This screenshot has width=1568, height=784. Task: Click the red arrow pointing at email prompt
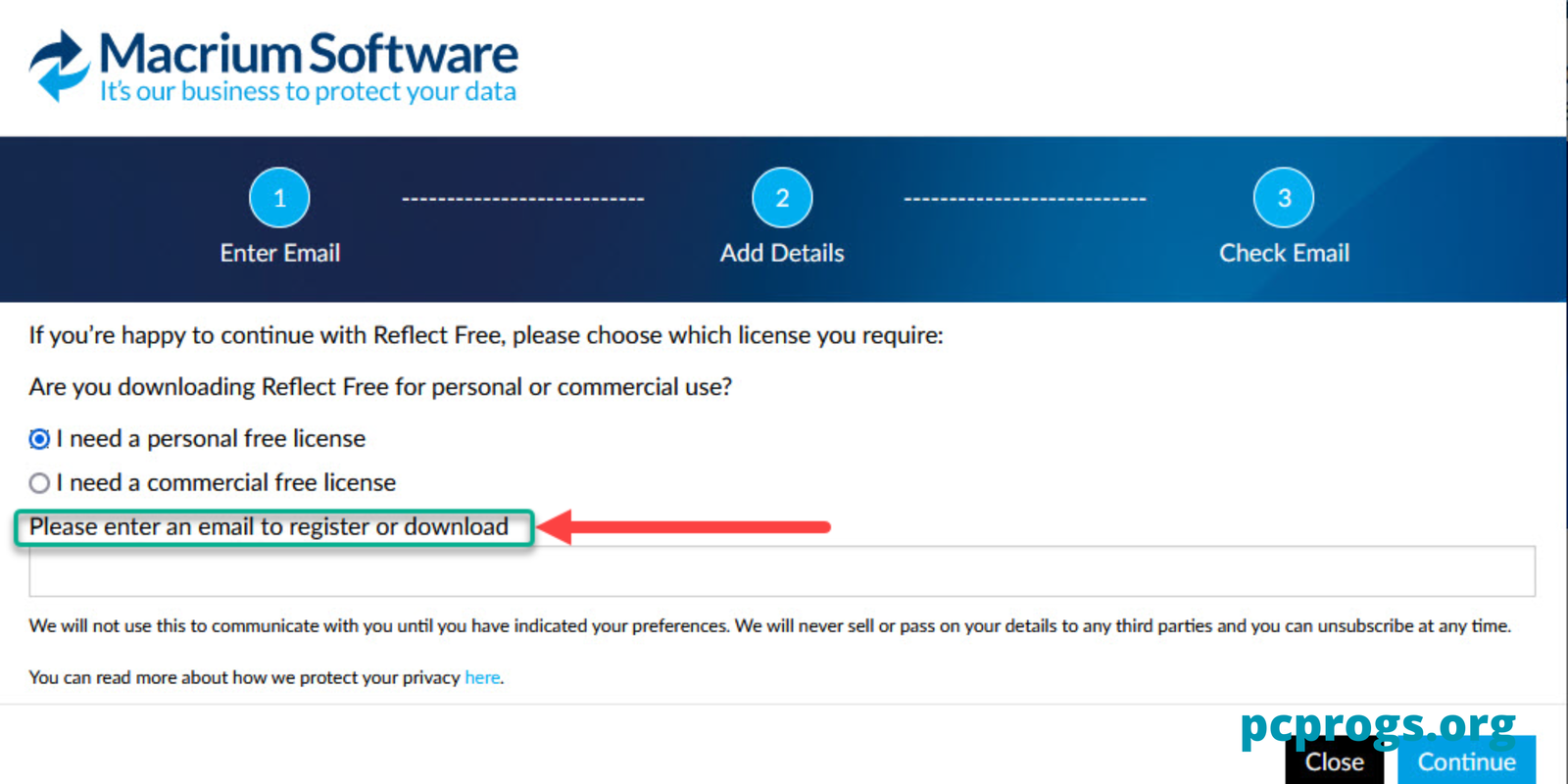tap(684, 527)
